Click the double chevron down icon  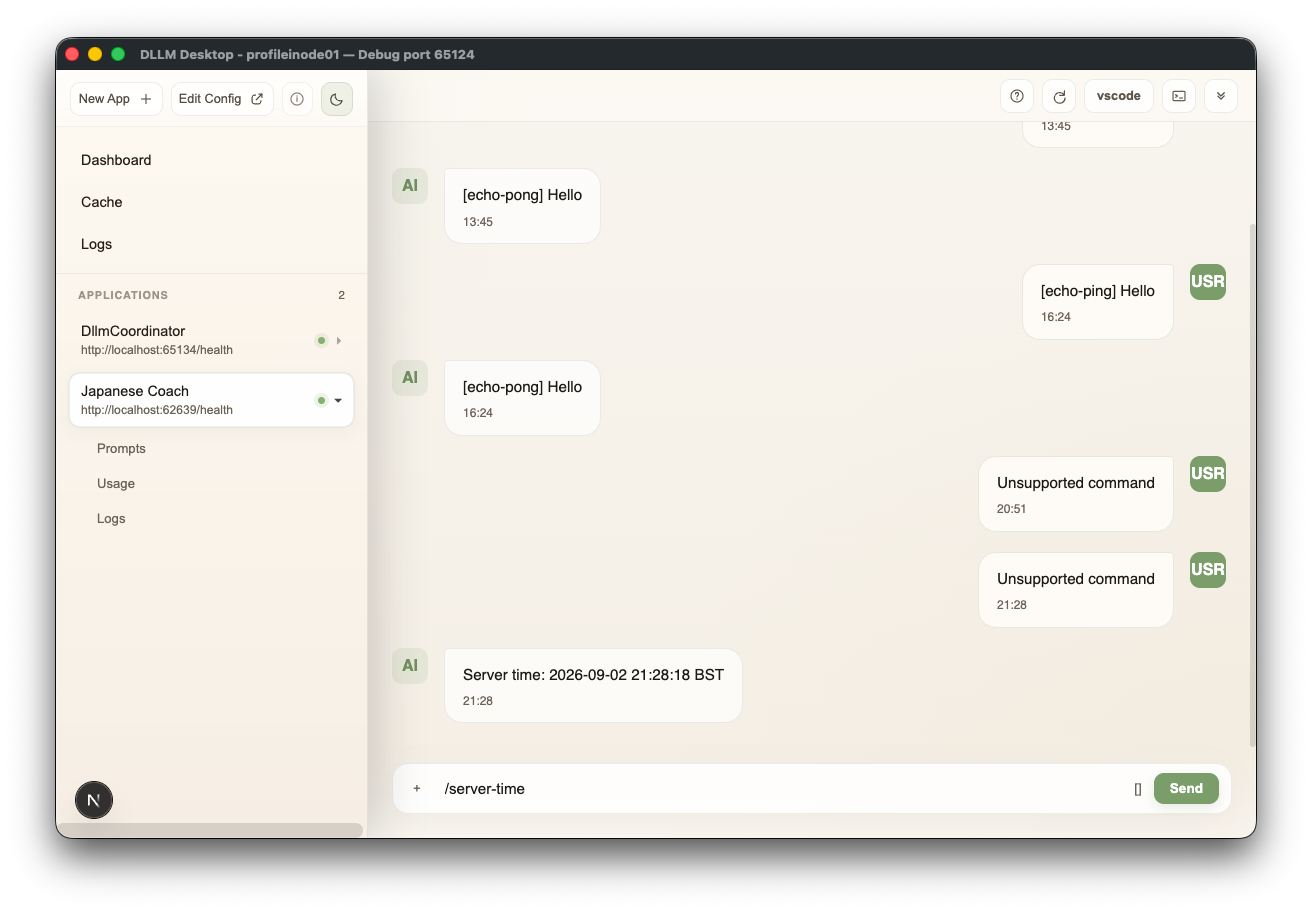pos(1221,96)
